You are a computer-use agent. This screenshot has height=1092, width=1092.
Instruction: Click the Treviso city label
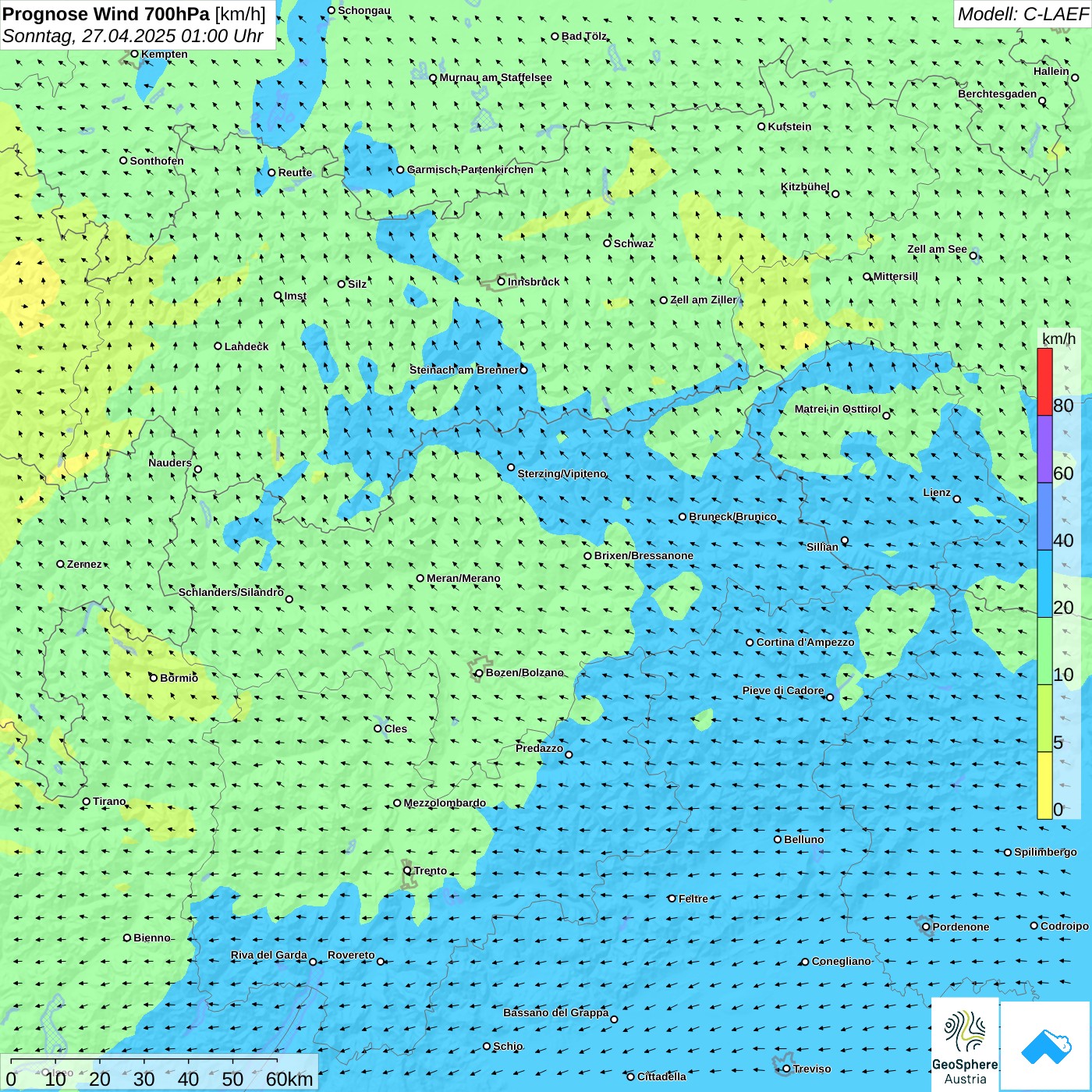pos(811,1069)
